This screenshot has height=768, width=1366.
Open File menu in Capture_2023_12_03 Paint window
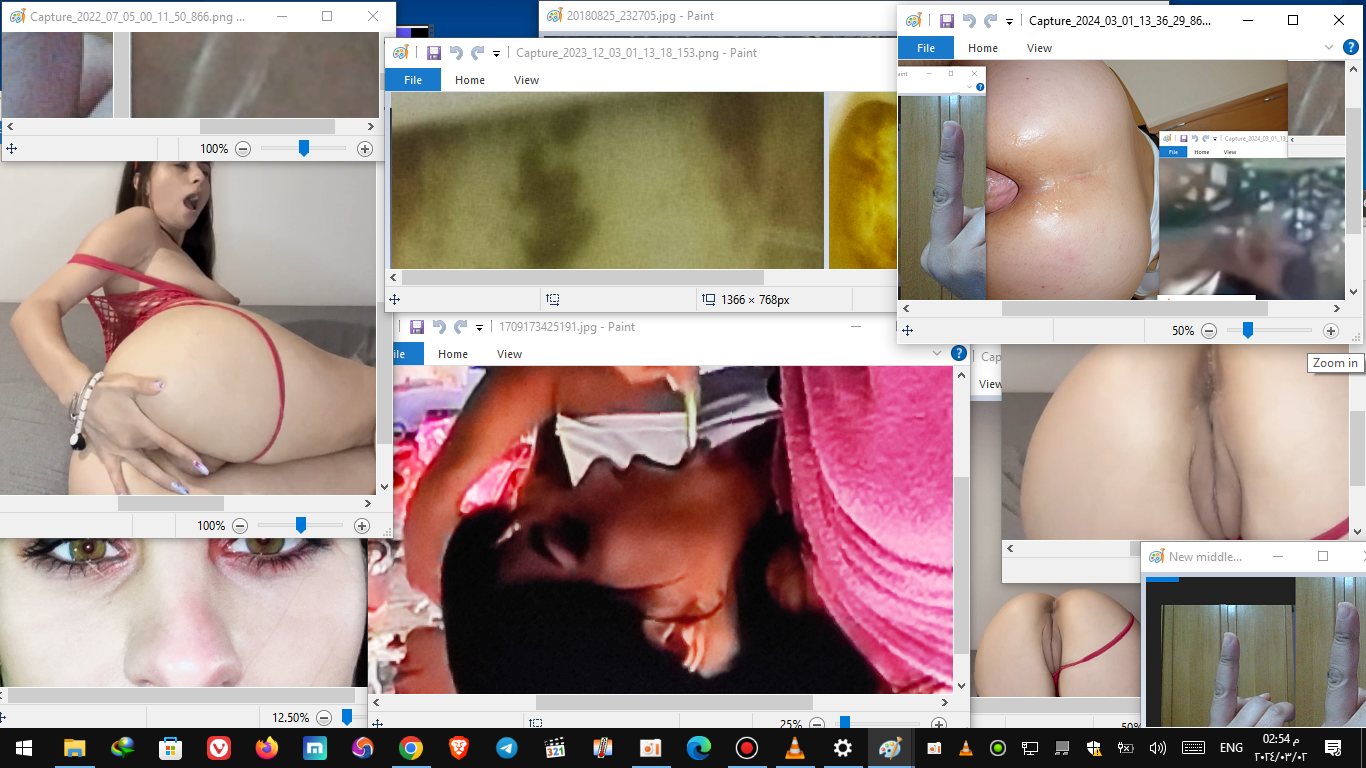pyautogui.click(x=413, y=80)
